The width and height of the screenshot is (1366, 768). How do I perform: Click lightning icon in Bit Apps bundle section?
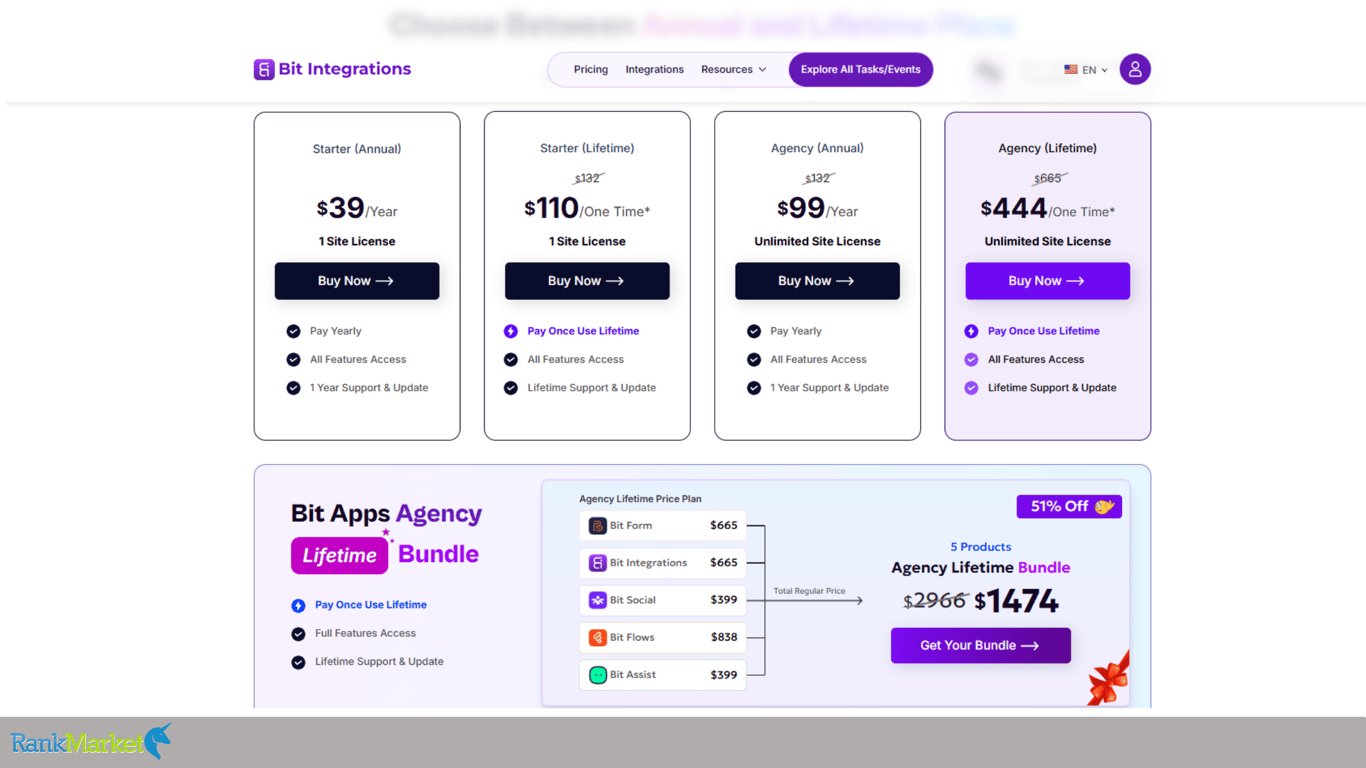click(298, 605)
